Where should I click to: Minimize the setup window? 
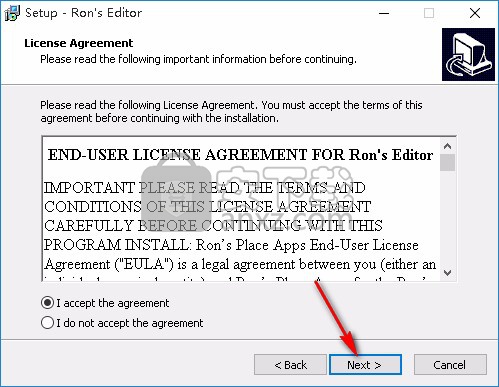[384, 13]
